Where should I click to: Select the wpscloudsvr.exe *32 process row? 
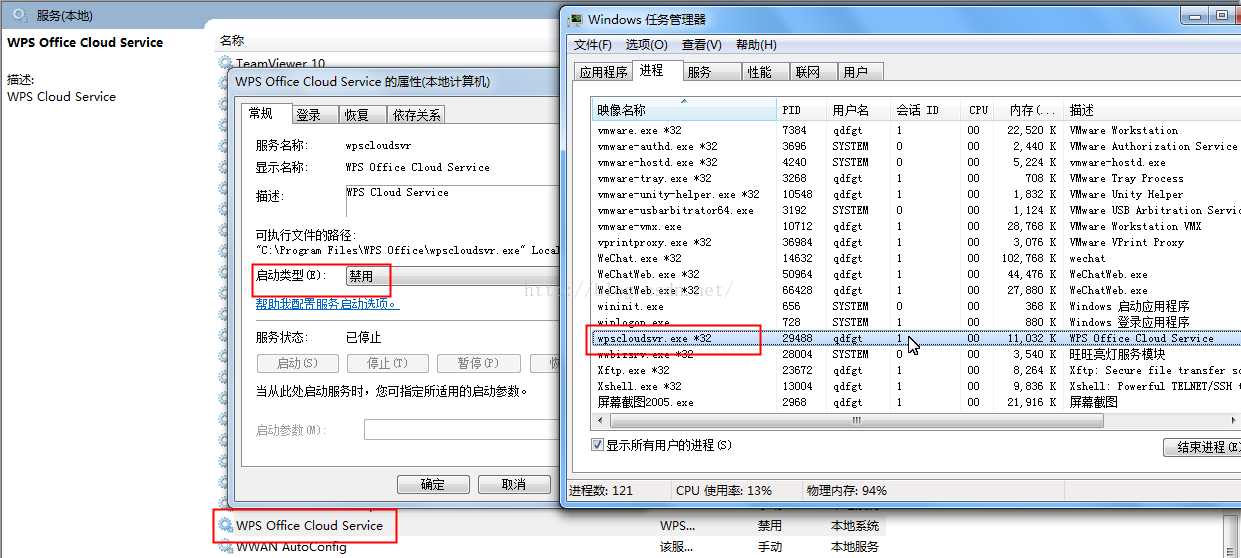[x=916, y=338]
